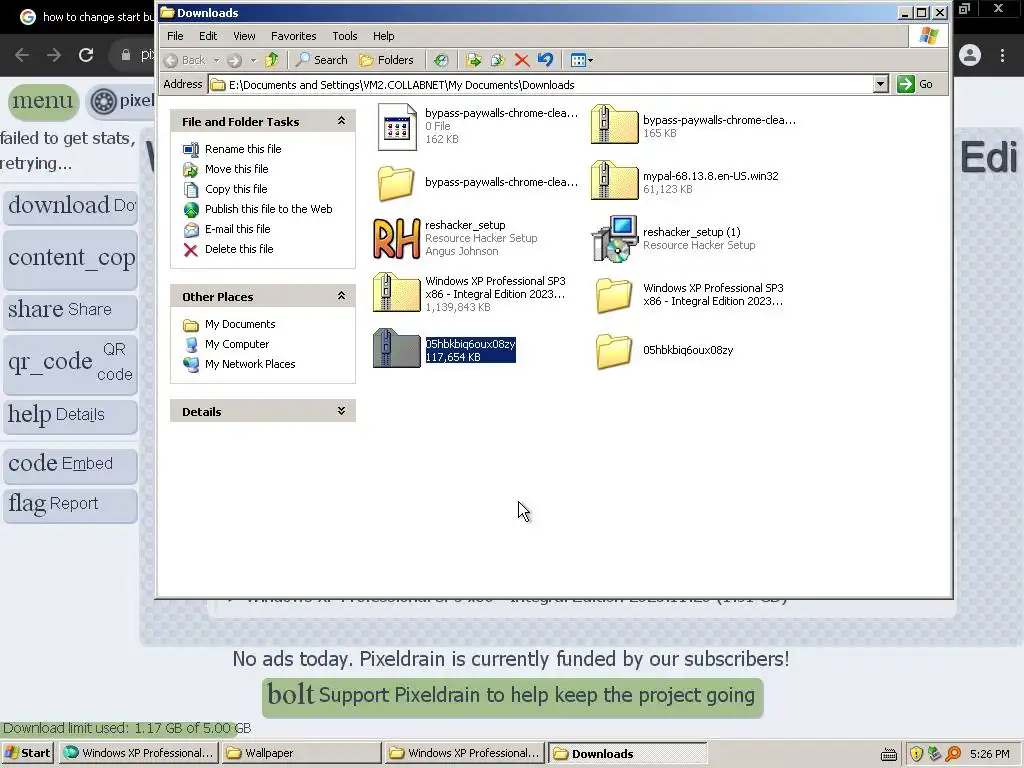Click the Back toolbar button
1024x768 pixels.
pos(185,60)
